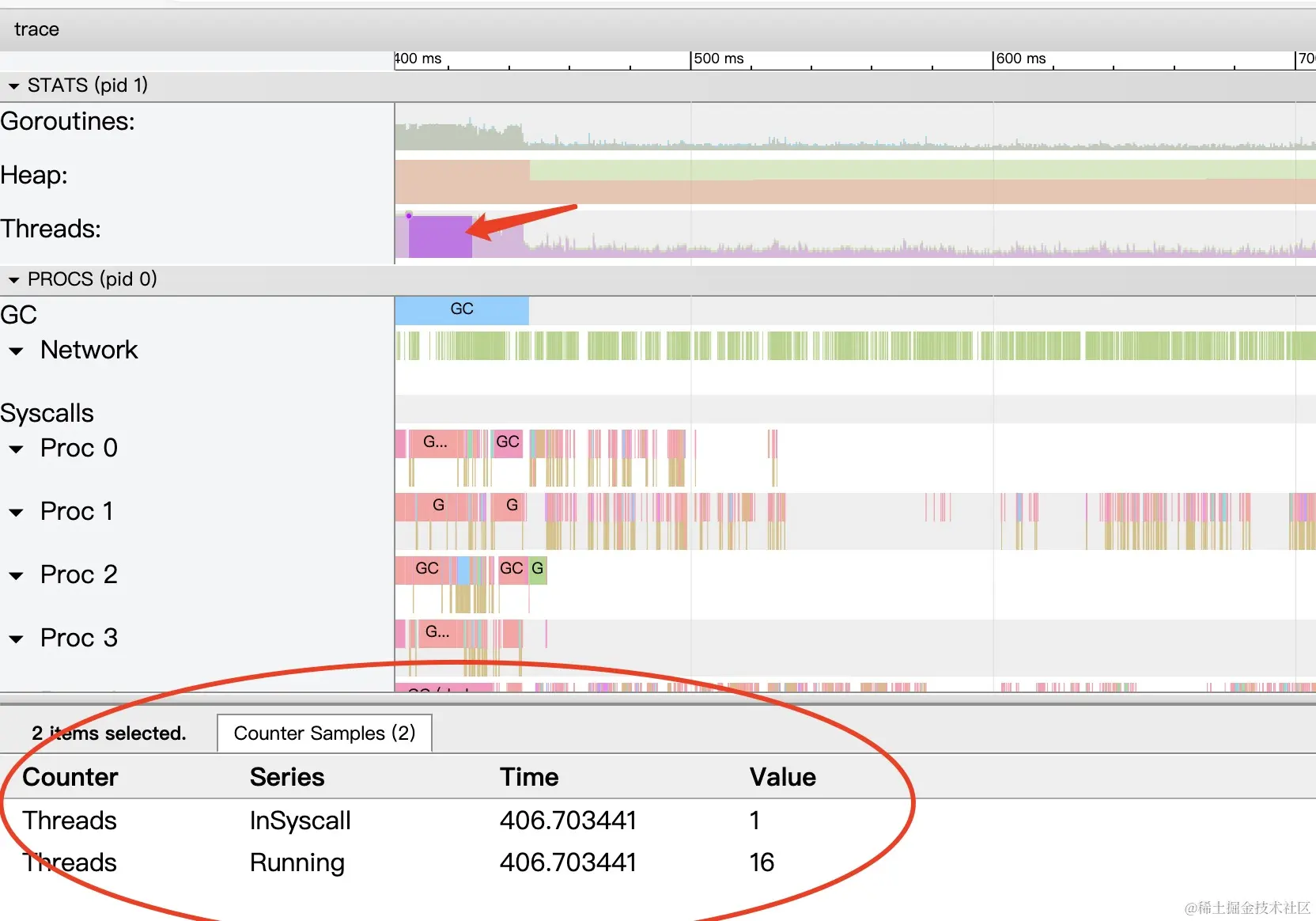
Task: Click the 600 ms ruler mark
Action: point(1020,59)
